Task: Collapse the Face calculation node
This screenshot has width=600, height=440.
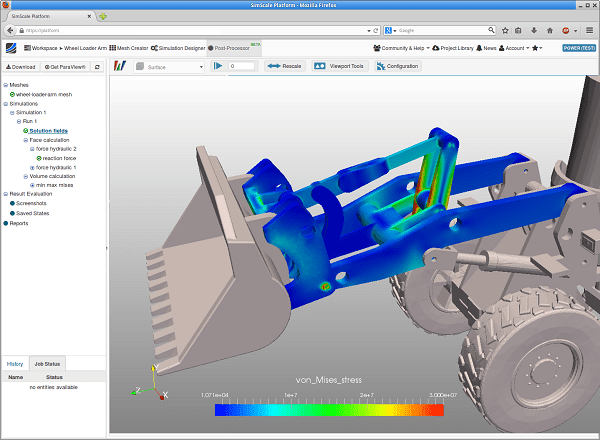Action: pos(26,140)
